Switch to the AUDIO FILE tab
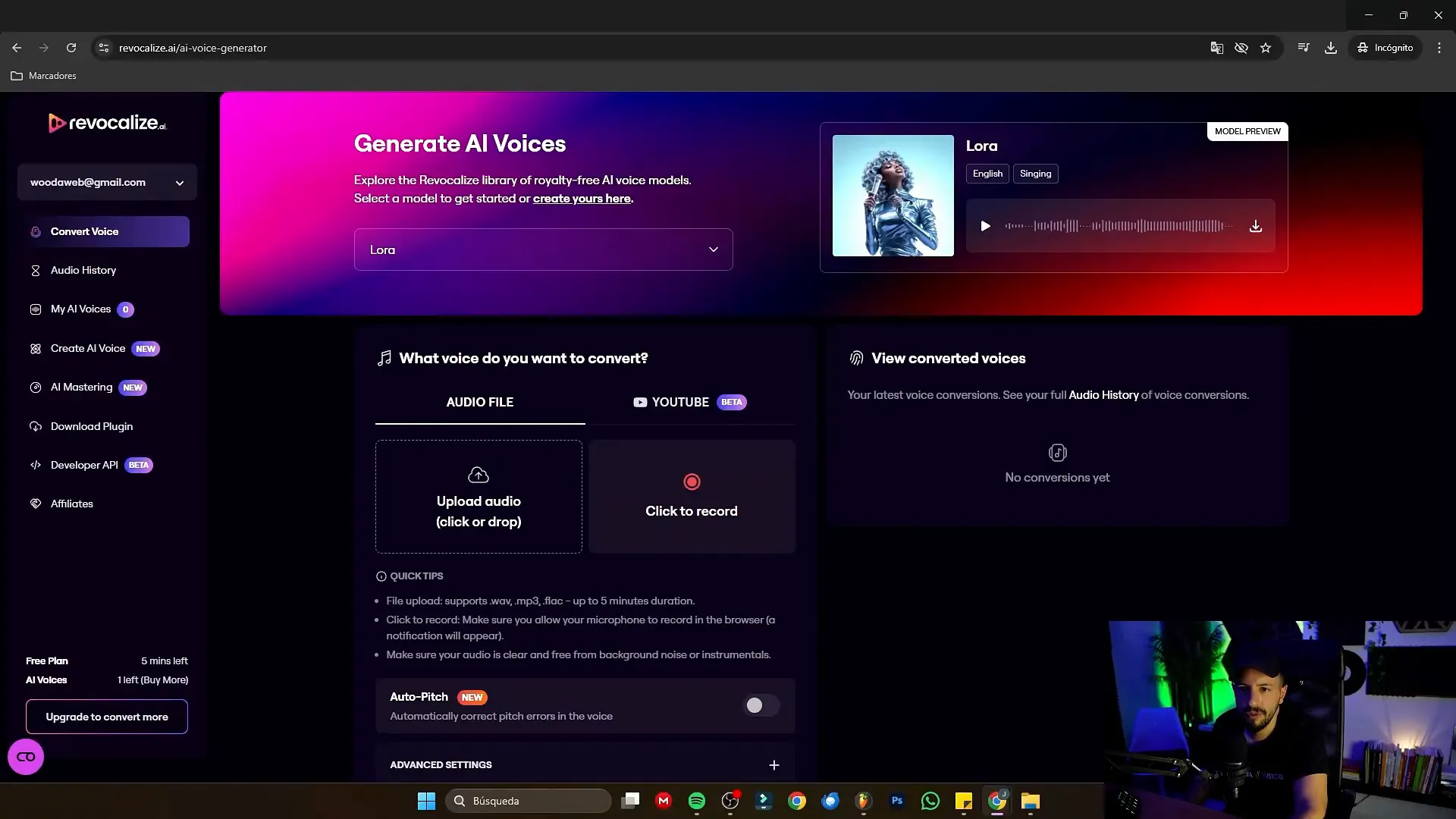Image resolution: width=1456 pixels, height=819 pixels. pyautogui.click(x=480, y=402)
